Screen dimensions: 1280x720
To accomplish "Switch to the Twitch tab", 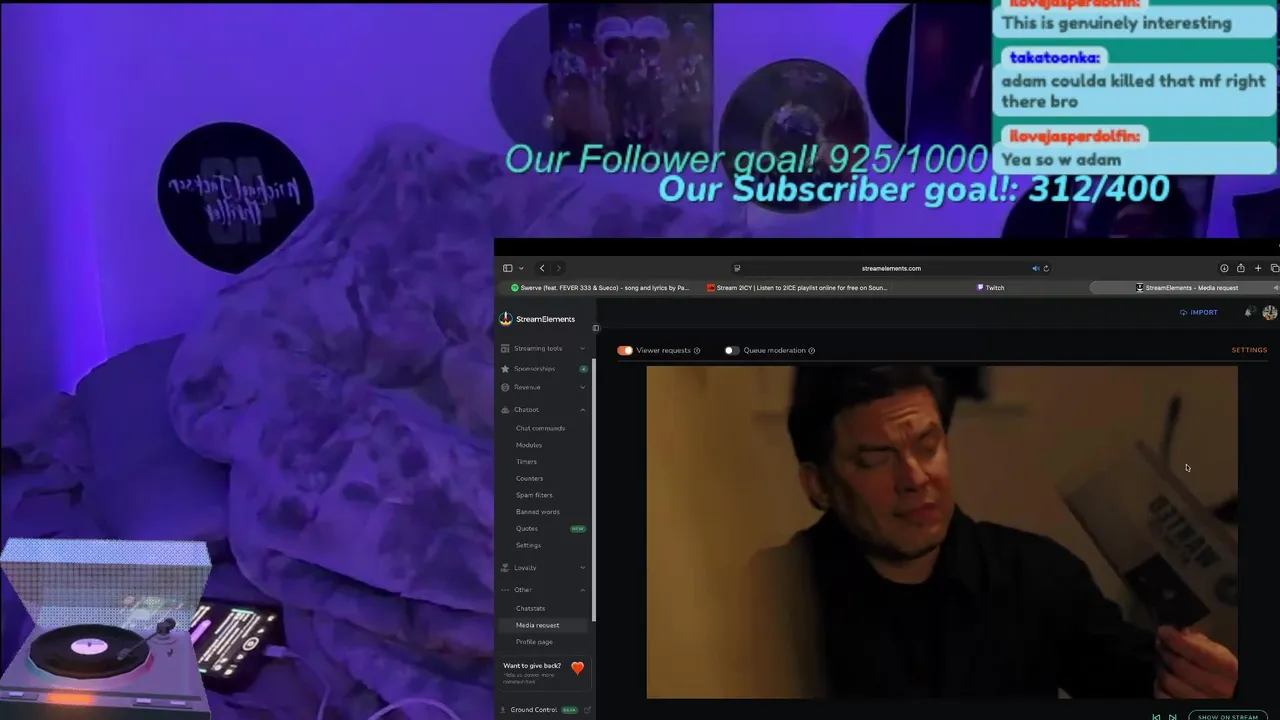I will (x=992, y=288).
